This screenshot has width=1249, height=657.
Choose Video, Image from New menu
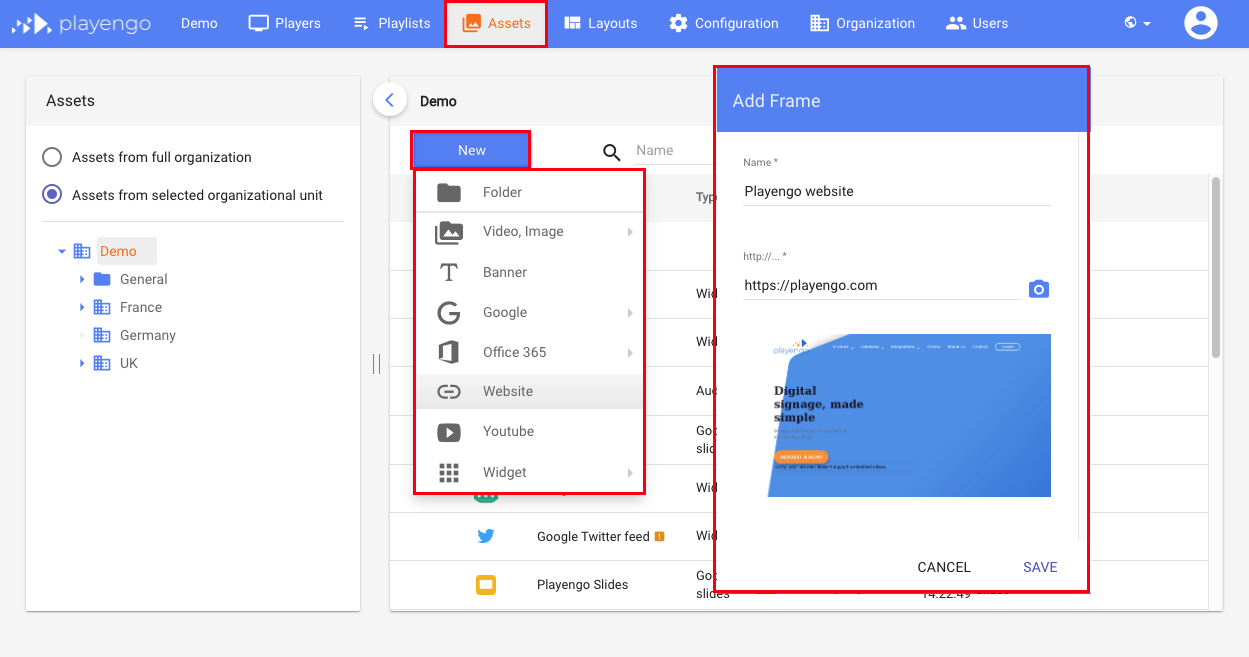point(529,231)
